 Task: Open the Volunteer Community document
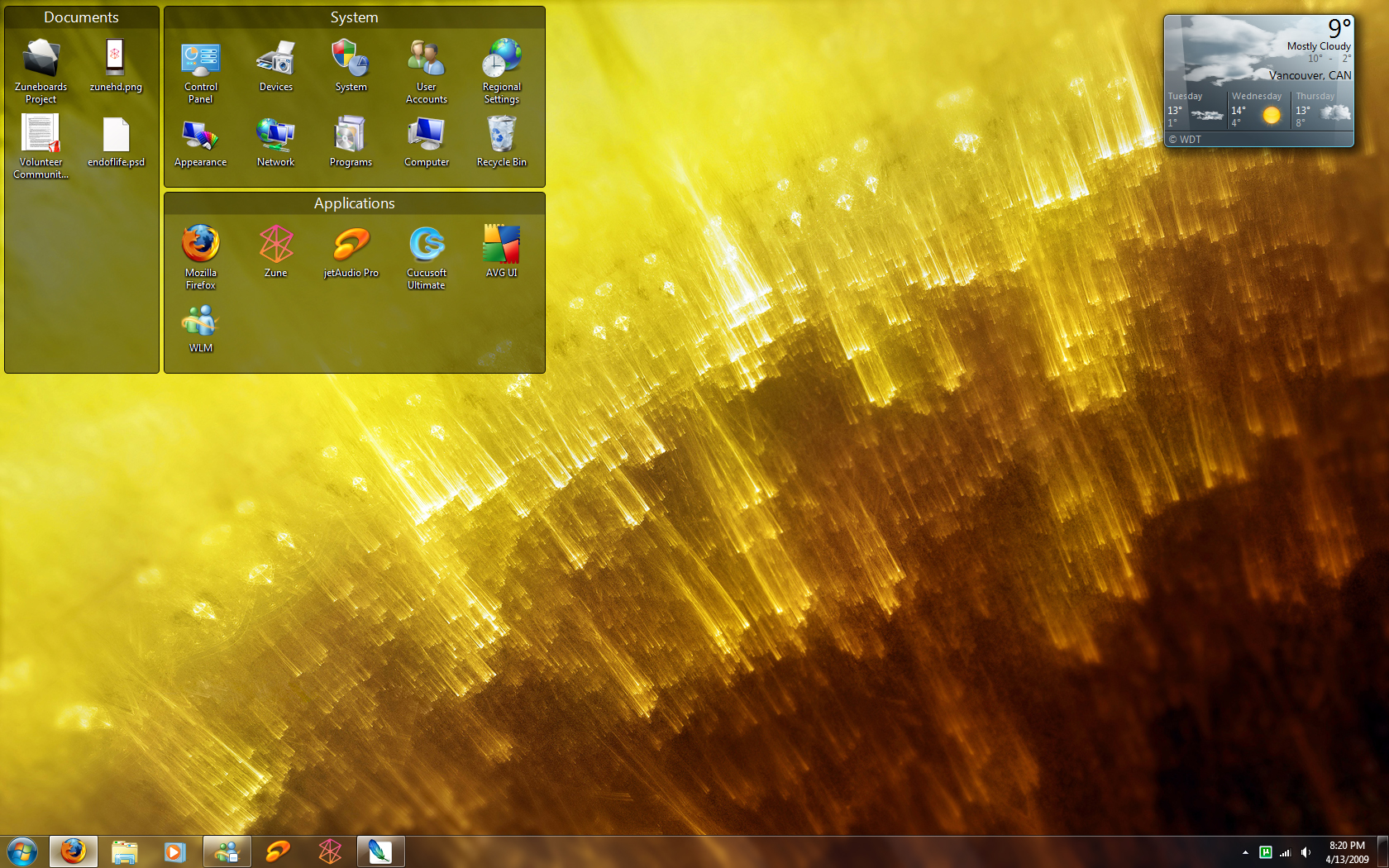point(41,147)
